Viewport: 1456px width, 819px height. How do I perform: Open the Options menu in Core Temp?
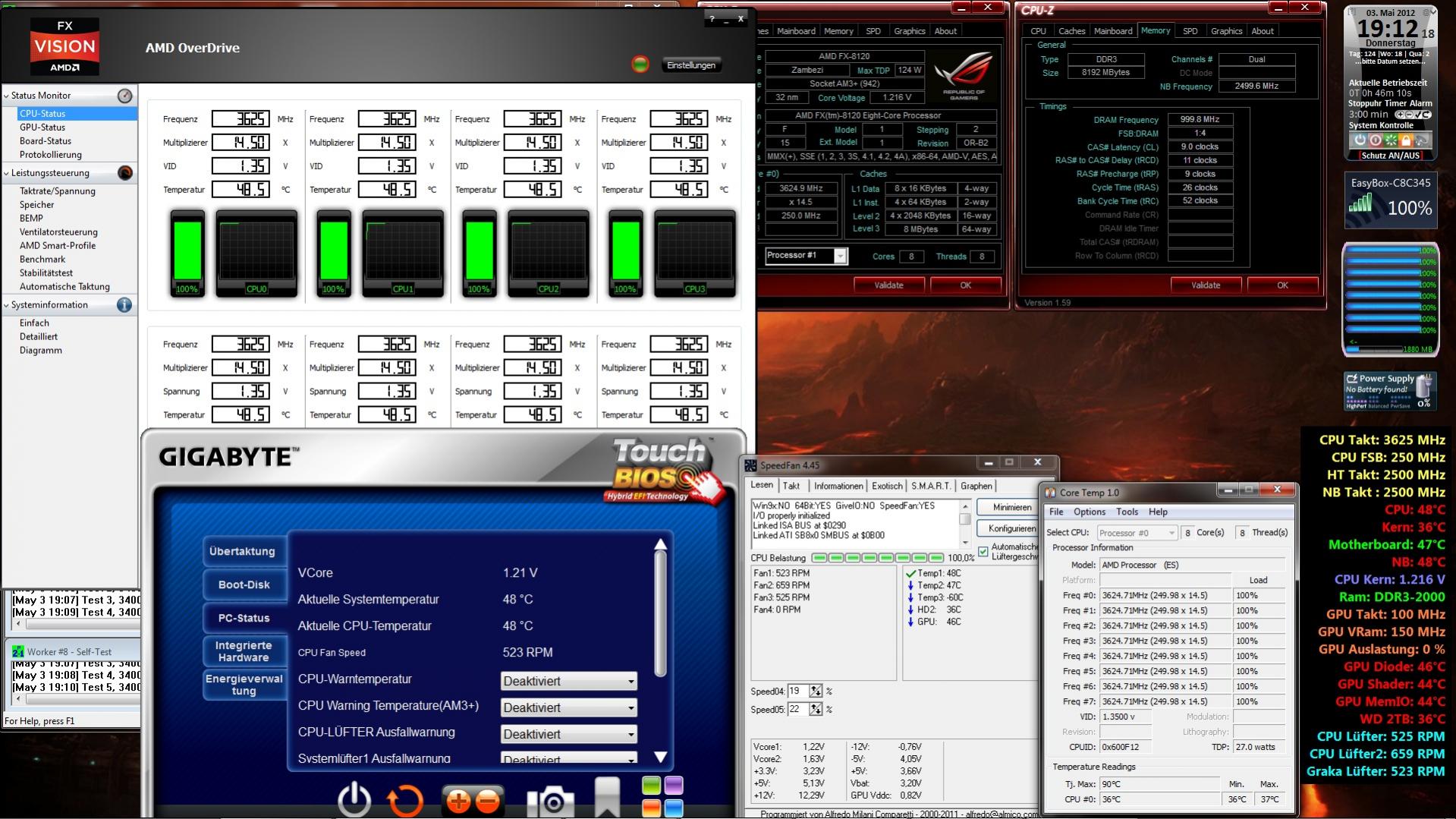1089,512
